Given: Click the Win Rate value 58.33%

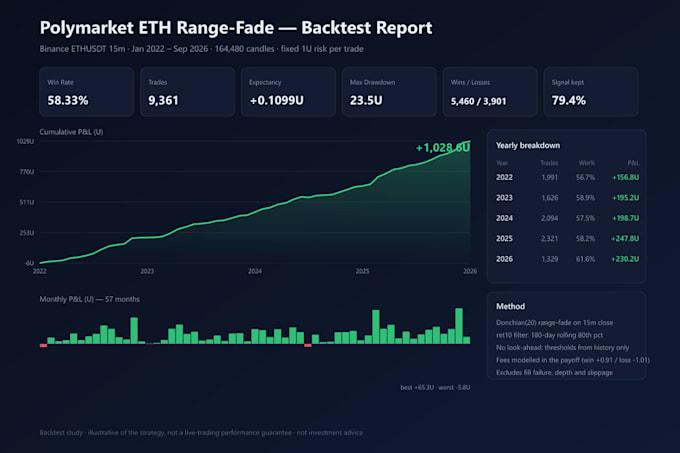Looking at the screenshot, I should [x=68, y=101].
